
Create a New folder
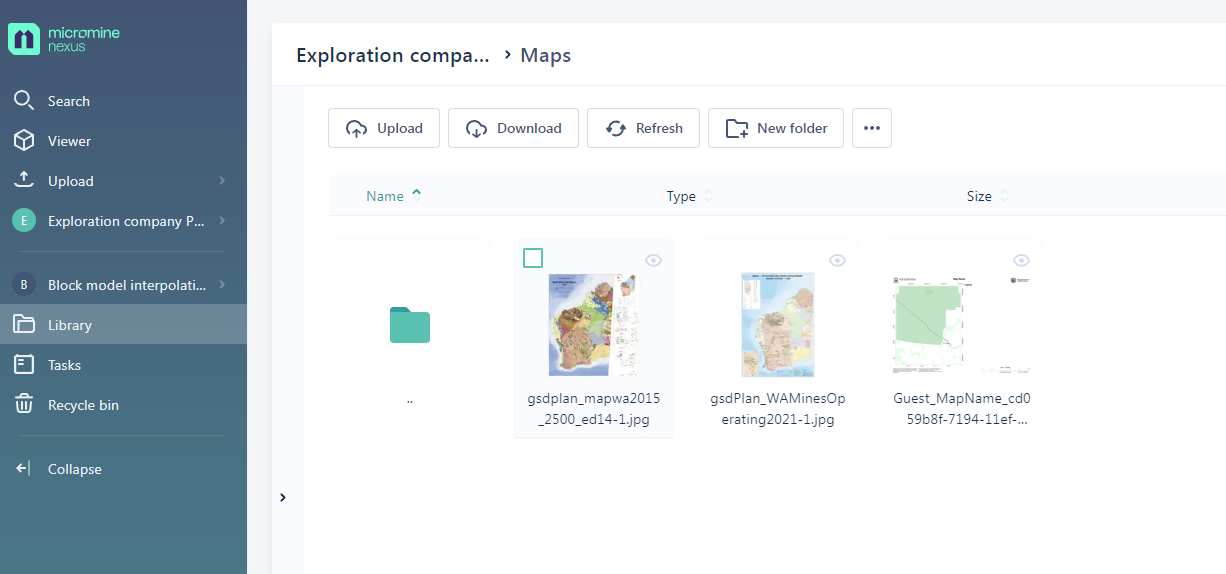(776, 128)
